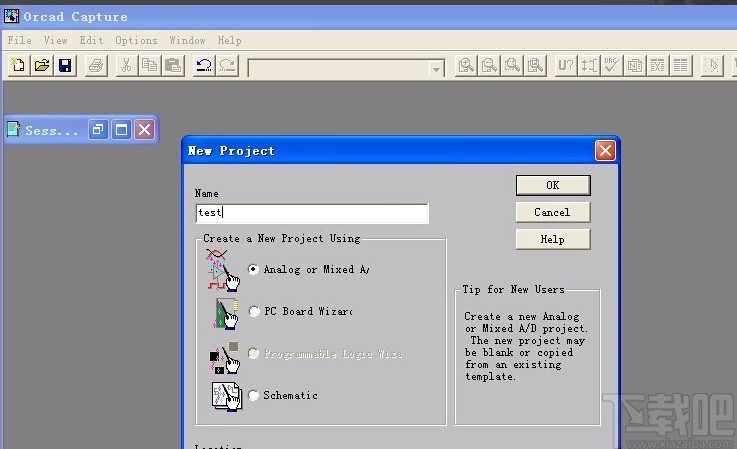Restore the Session Log window

[x=98, y=129]
